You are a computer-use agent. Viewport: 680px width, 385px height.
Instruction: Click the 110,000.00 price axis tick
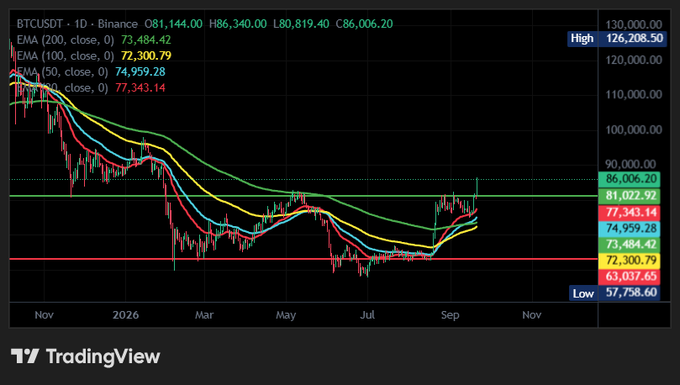tap(634, 95)
